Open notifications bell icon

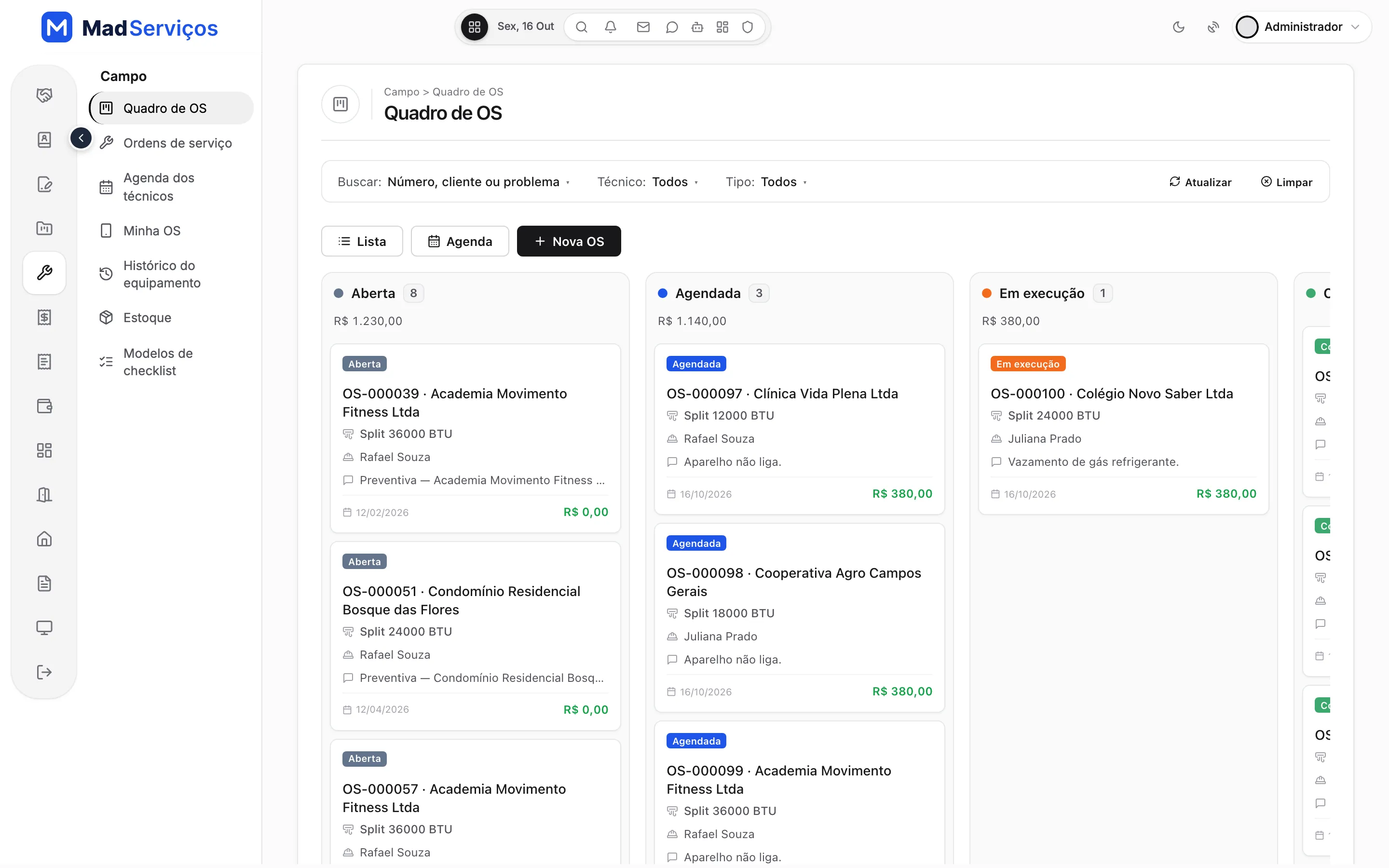coord(610,27)
